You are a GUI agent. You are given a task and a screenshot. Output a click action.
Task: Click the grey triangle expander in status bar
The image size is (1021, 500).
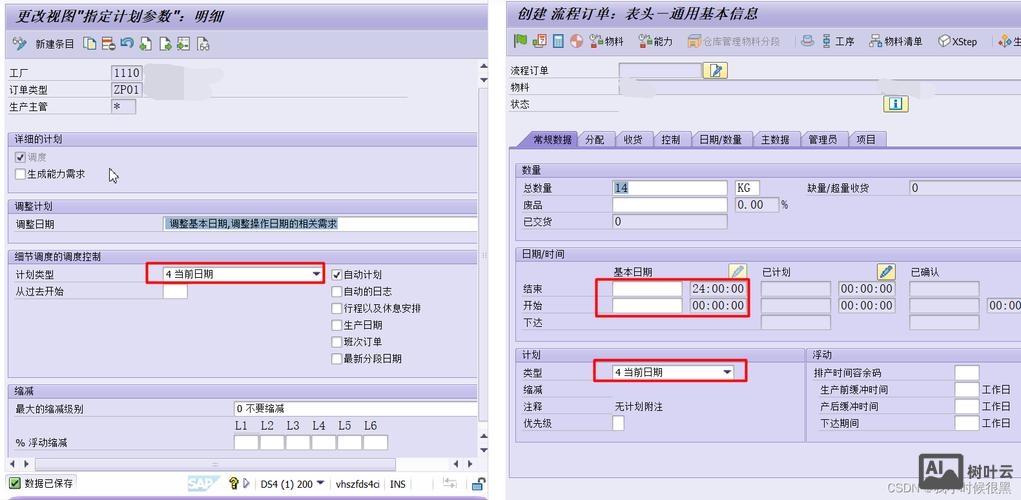pos(246,483)
